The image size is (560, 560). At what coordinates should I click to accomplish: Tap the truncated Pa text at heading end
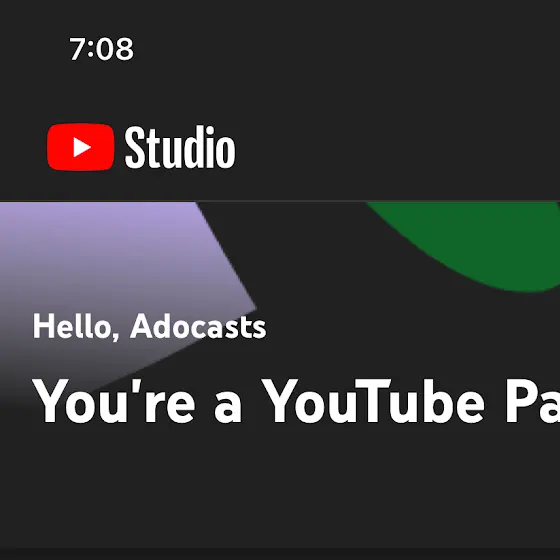tap(532, 401)
